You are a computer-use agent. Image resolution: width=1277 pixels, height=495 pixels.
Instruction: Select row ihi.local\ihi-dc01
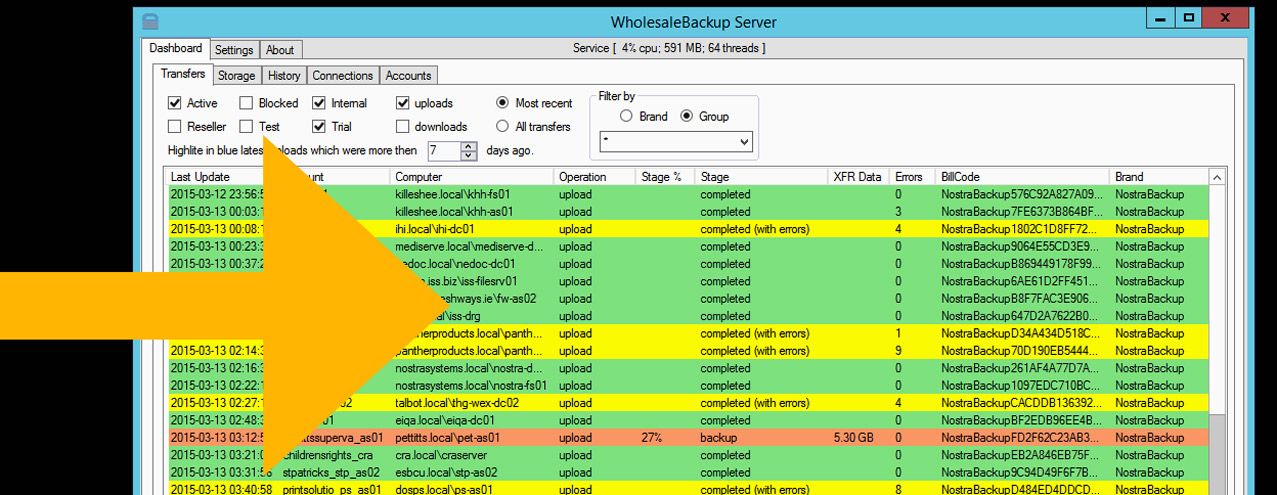(x=687, y=229)
